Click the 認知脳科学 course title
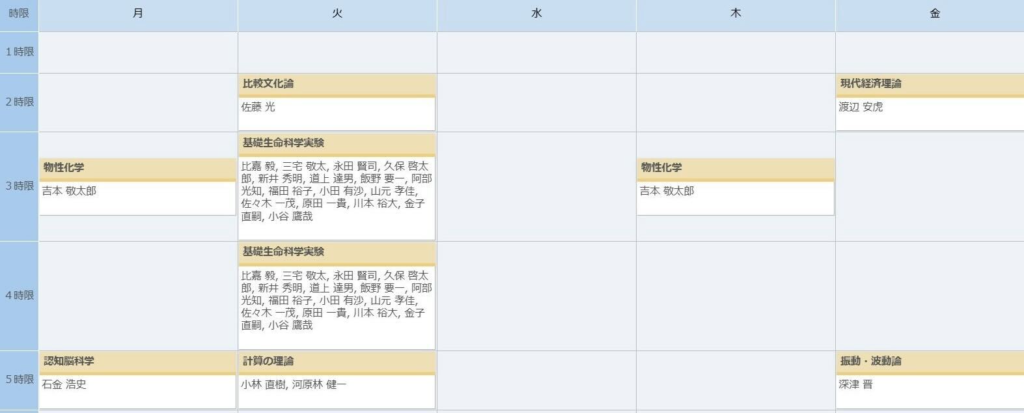This screenshot has width=1024, height=413. [x=69, y=360]
